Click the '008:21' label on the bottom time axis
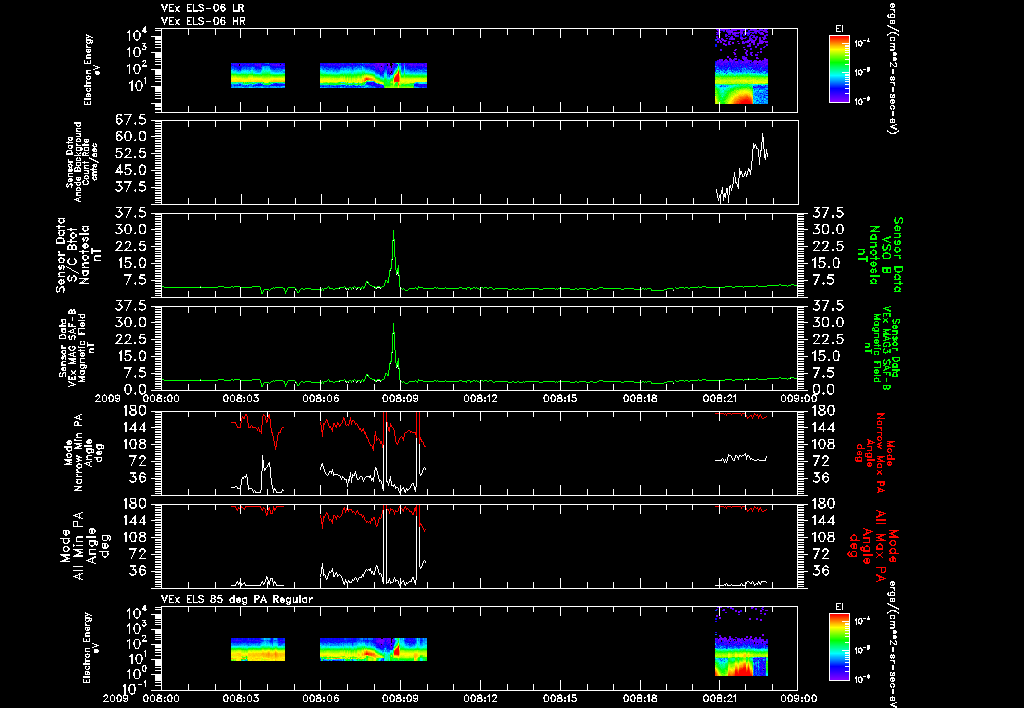The height and width of the screenshot is (708, 1024). 719,698
